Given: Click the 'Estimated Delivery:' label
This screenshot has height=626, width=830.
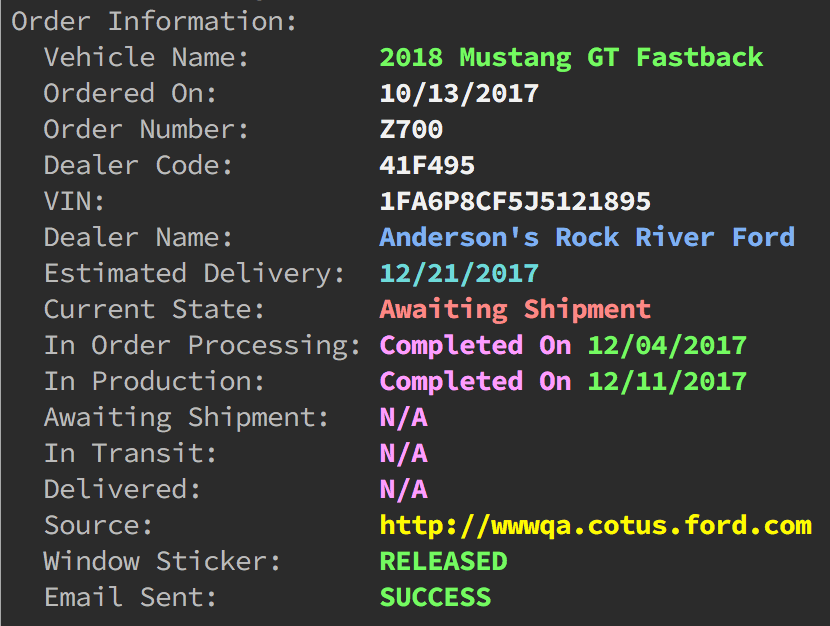Looking at the screenshot, I should click(194, 274).
